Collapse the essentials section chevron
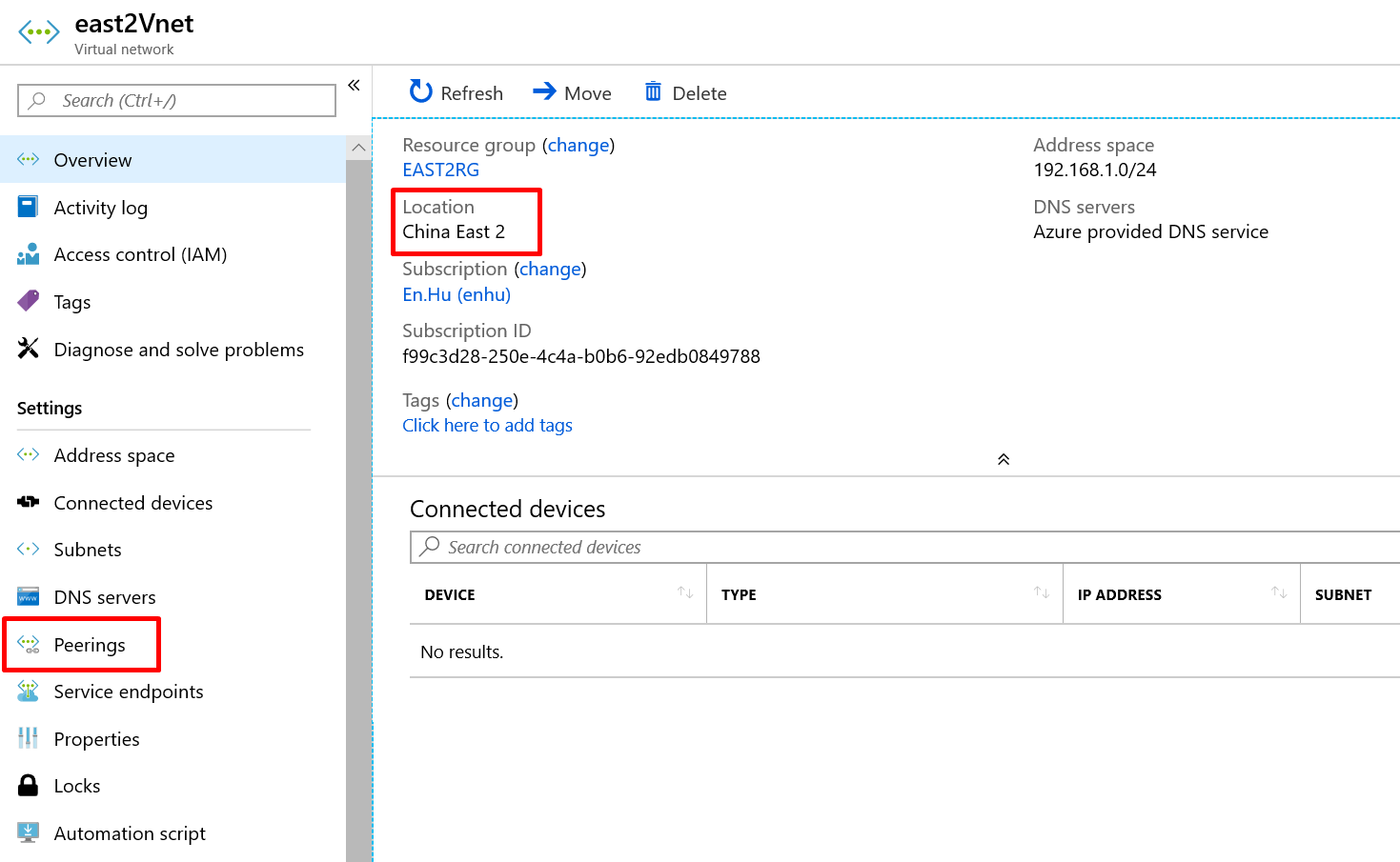This screenshot has height=862, width=1400. tap(1003, 459)
